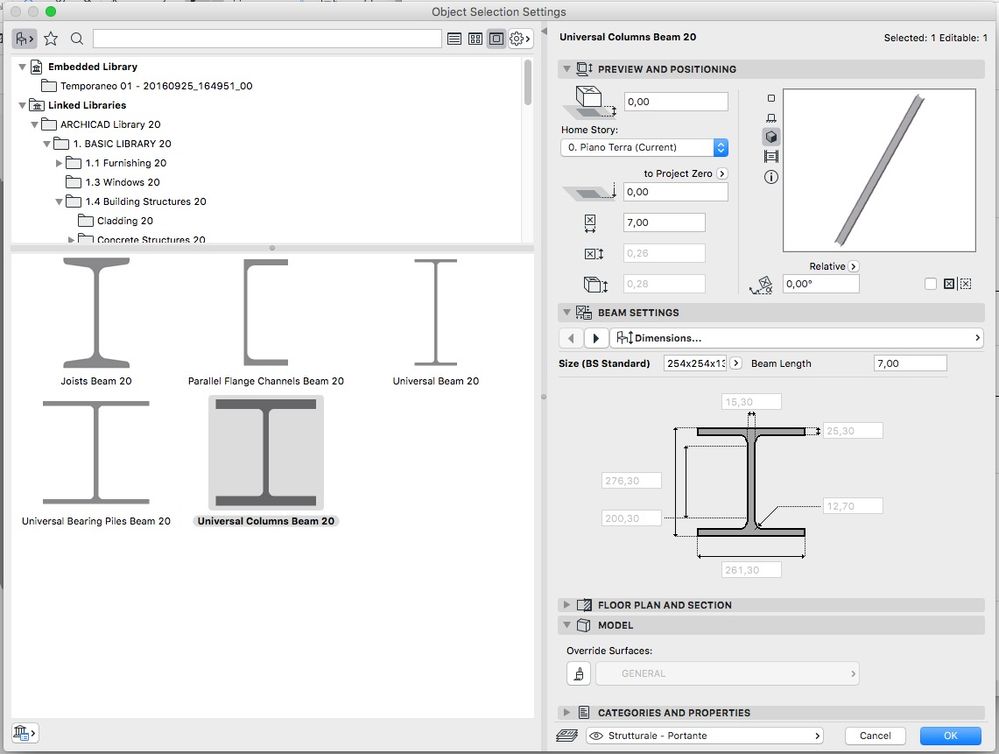Open the object library navigation button
Screen dimensions: 999x754
[x=24, y=39]
